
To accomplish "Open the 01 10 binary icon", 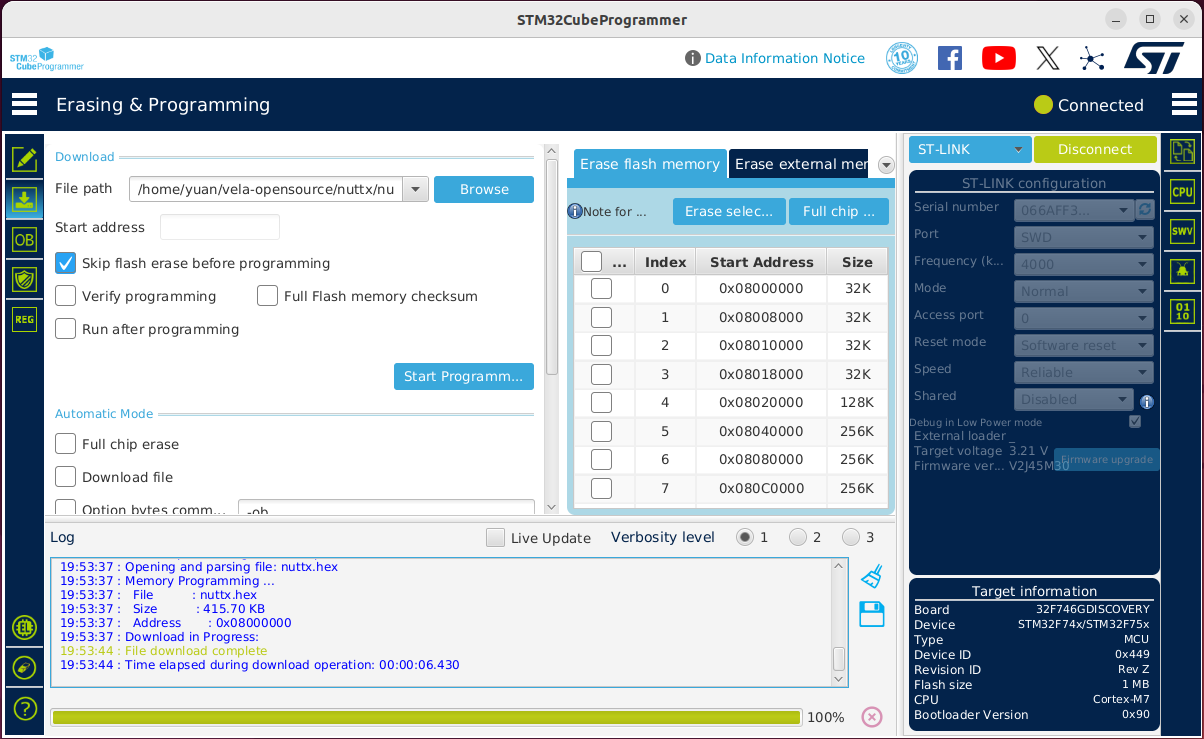I will 1183,311.
